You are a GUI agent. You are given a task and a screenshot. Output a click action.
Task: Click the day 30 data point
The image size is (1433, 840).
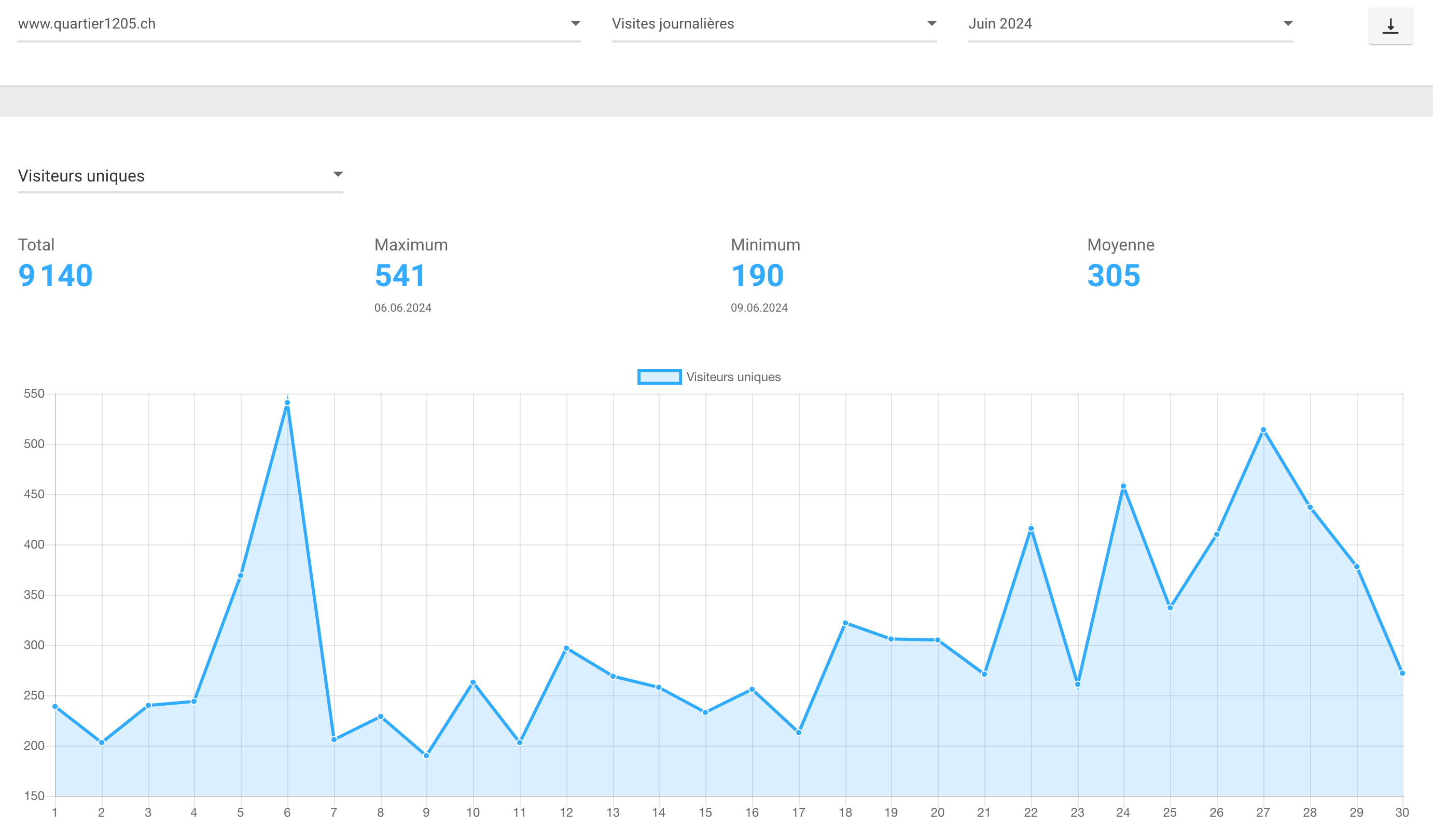pos(1402,674)
